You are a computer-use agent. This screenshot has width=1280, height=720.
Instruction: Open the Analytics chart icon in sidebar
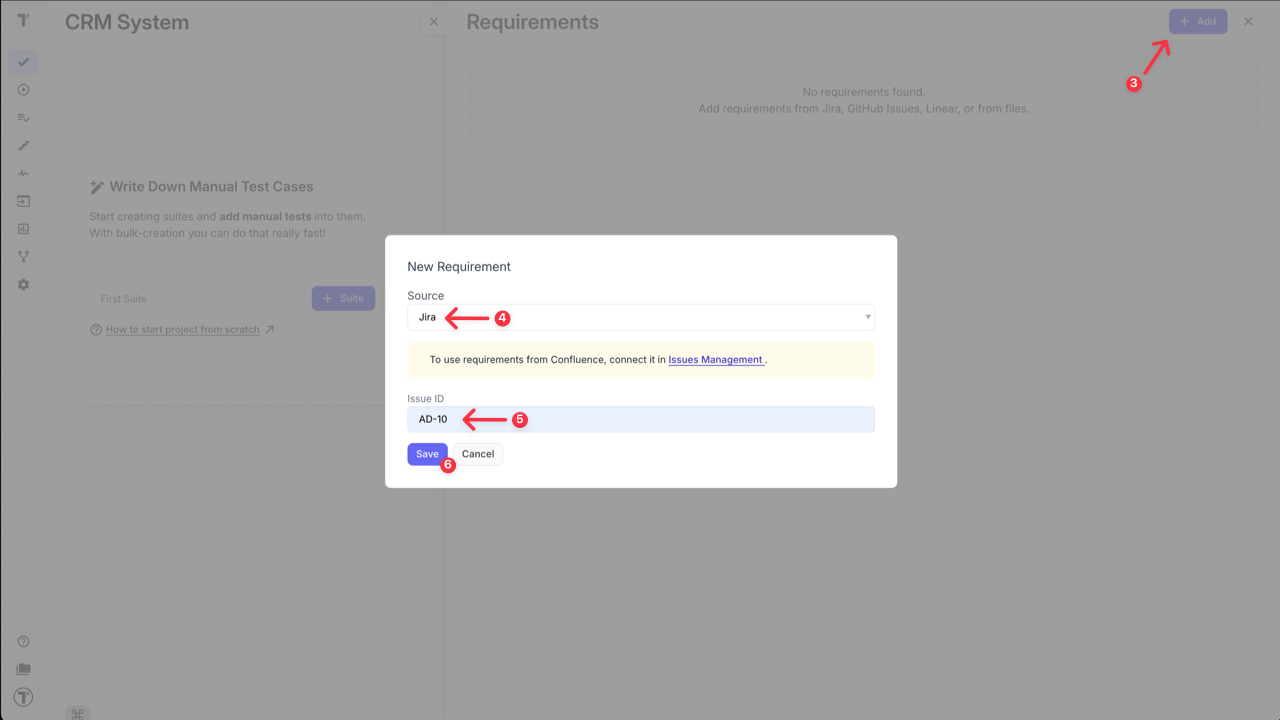(23, 228)
